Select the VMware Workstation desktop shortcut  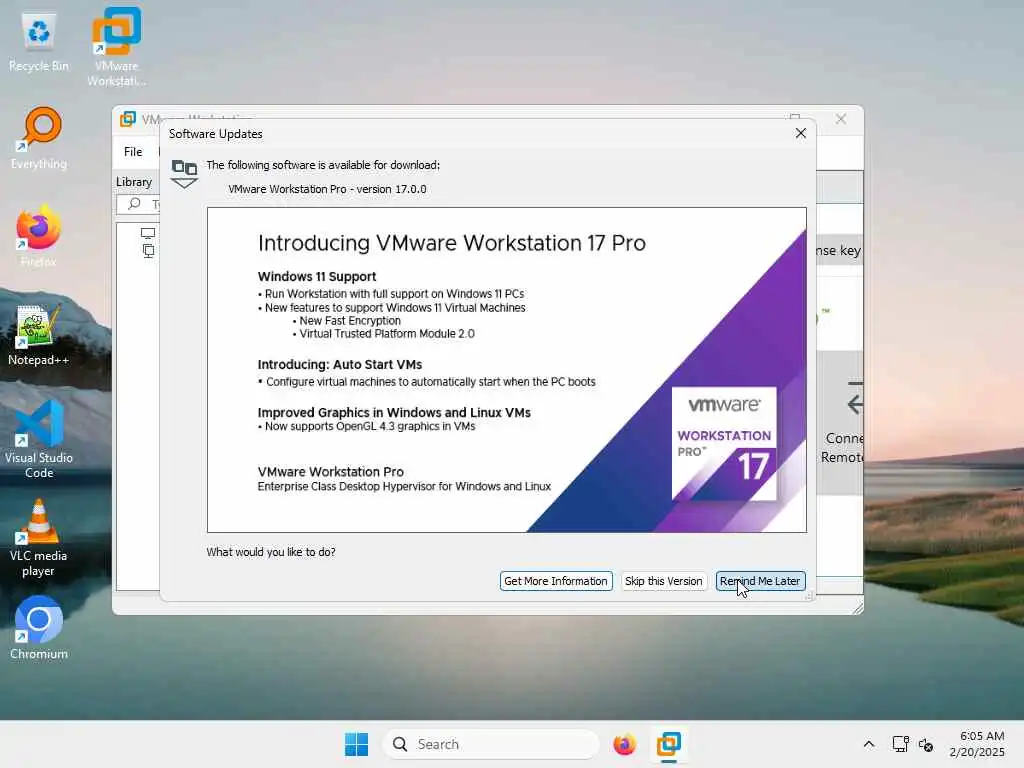coord(116,47)
